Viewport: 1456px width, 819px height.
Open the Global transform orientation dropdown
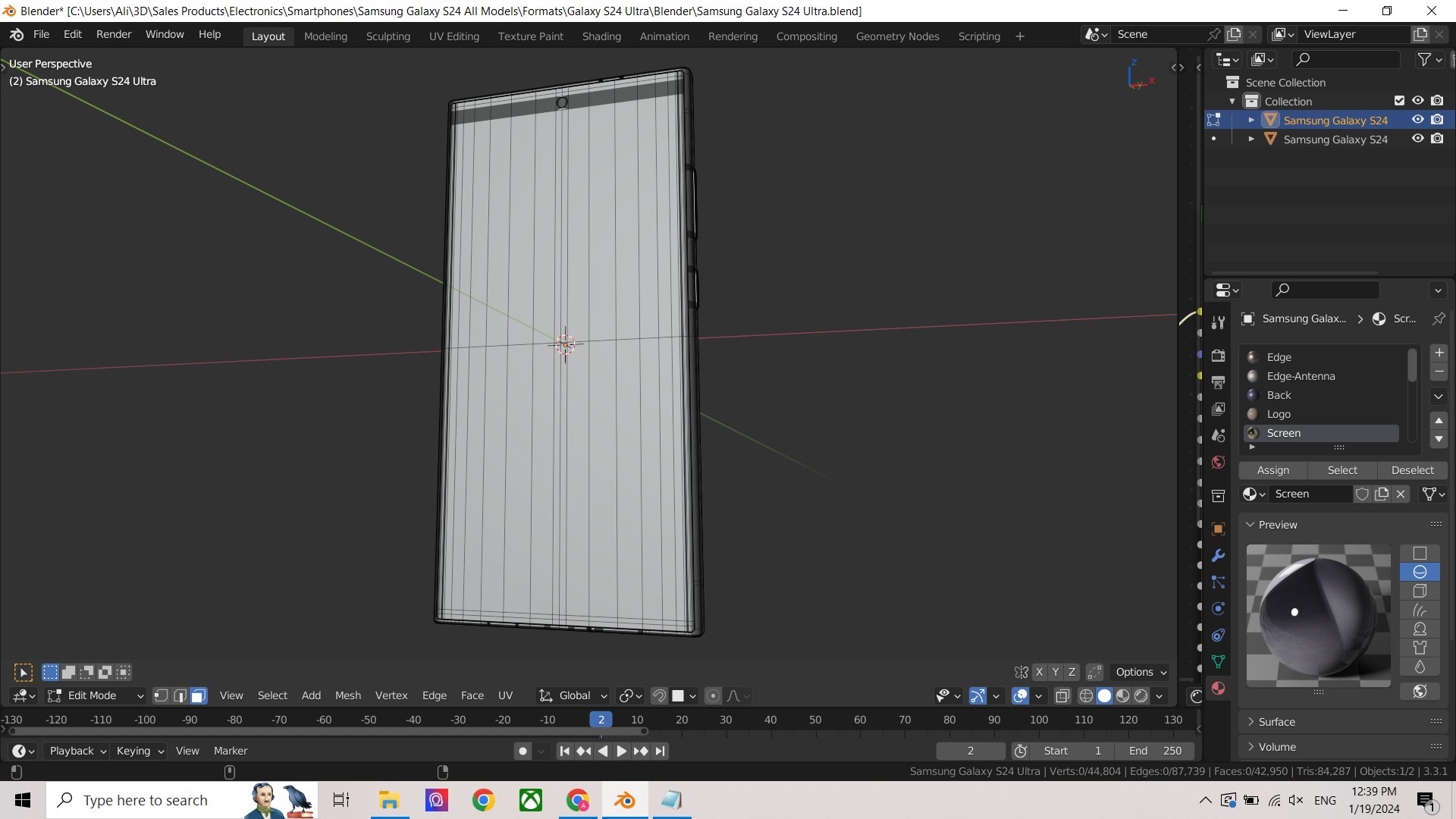point(573,695)
